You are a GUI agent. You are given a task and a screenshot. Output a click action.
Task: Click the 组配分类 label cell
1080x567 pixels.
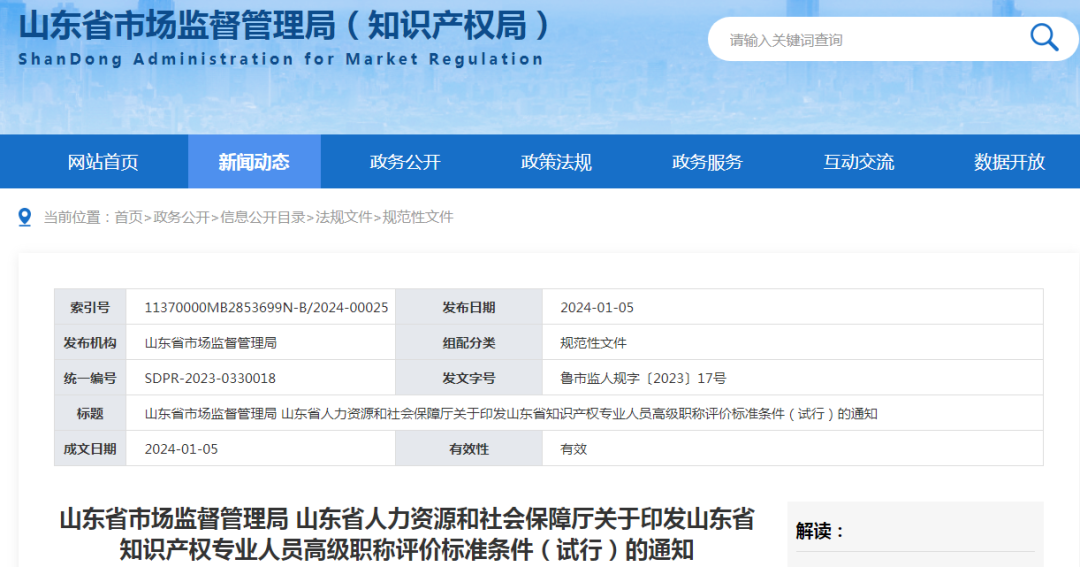(x=469, y=342)
